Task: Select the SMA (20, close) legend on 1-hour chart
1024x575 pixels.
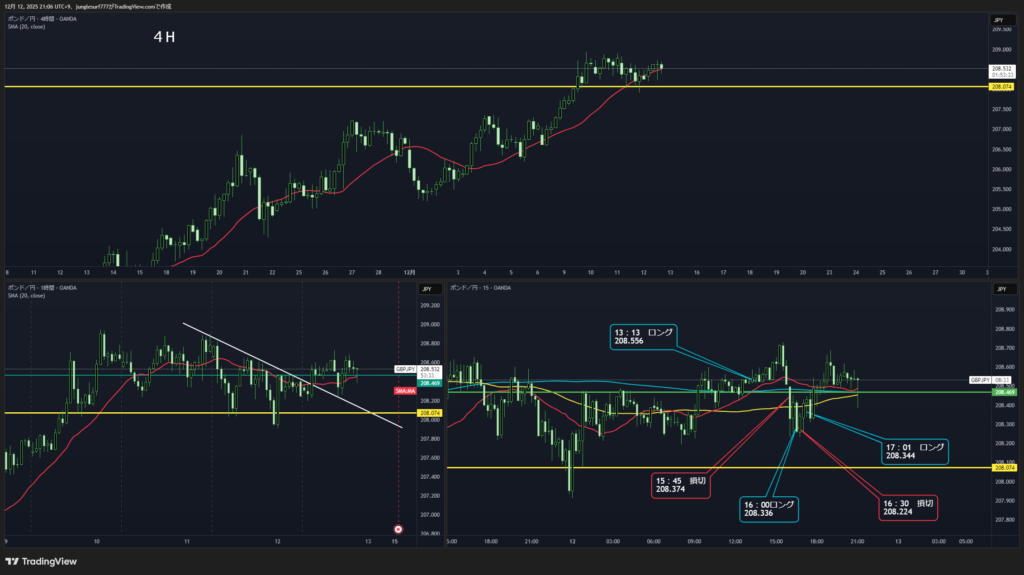Action: pos(27,296)
